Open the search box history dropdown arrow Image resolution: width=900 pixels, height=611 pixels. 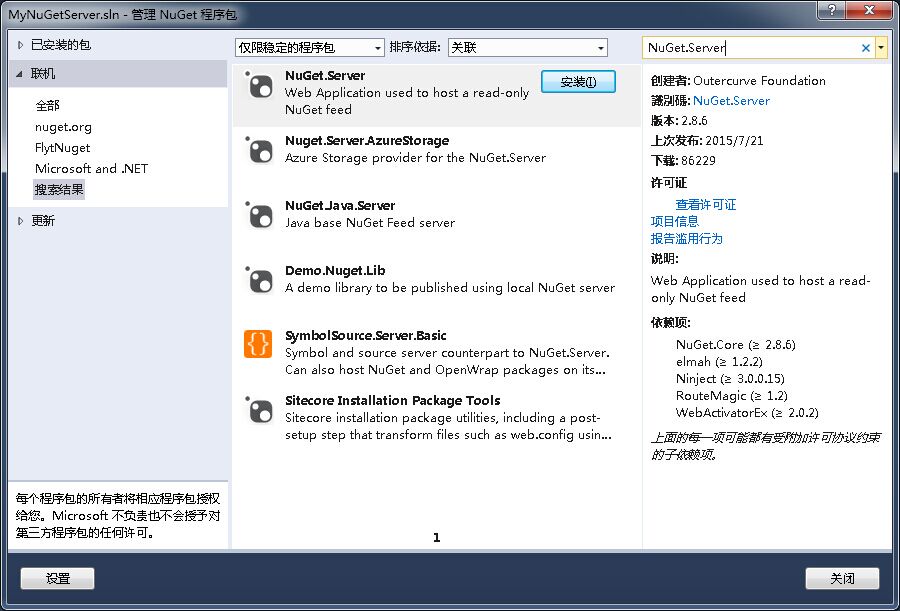pos(882,48)
